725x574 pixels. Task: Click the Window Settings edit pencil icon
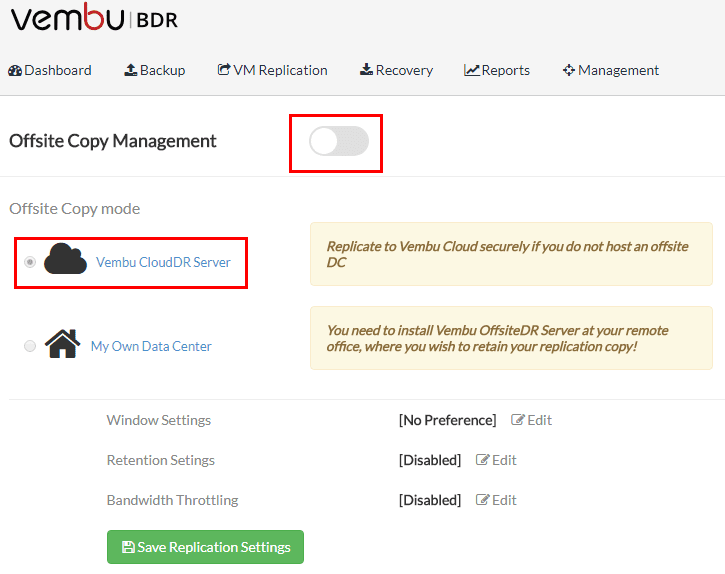pos(517,420)
